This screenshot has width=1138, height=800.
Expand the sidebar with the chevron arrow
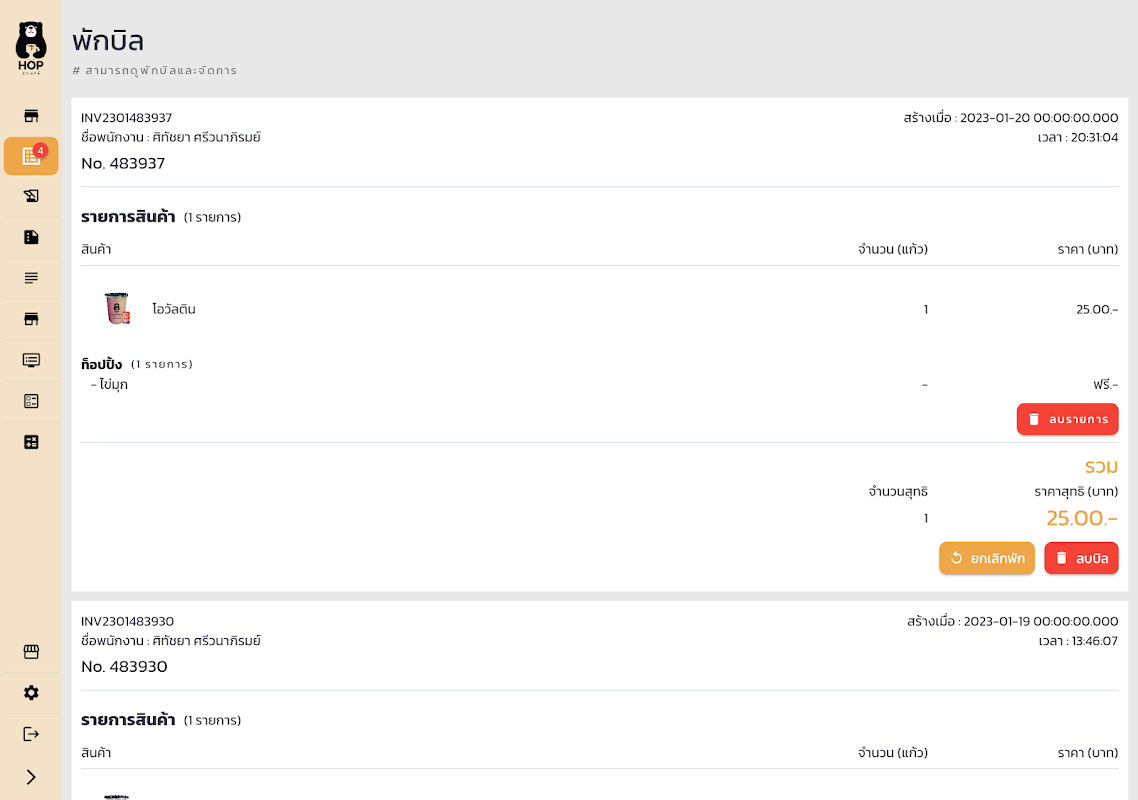pyautogui.click(x=31, y=777)
